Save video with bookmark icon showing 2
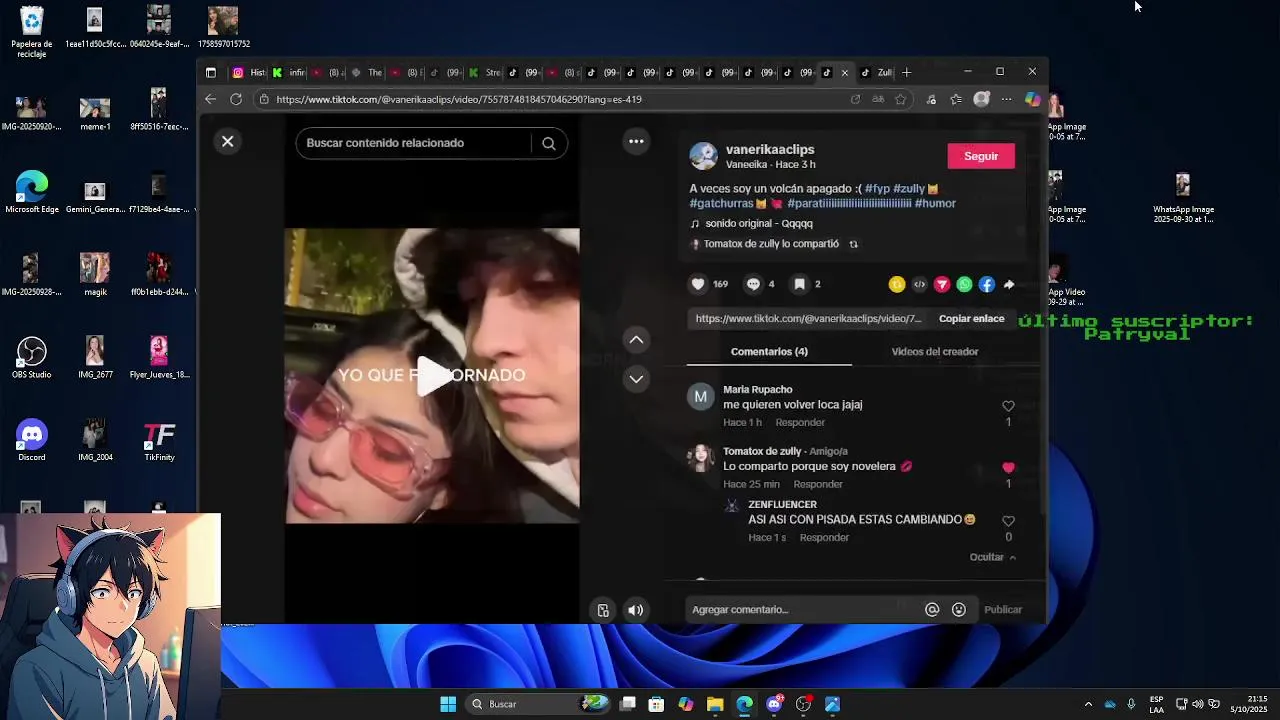The image size is (1280, 720). 799,284
